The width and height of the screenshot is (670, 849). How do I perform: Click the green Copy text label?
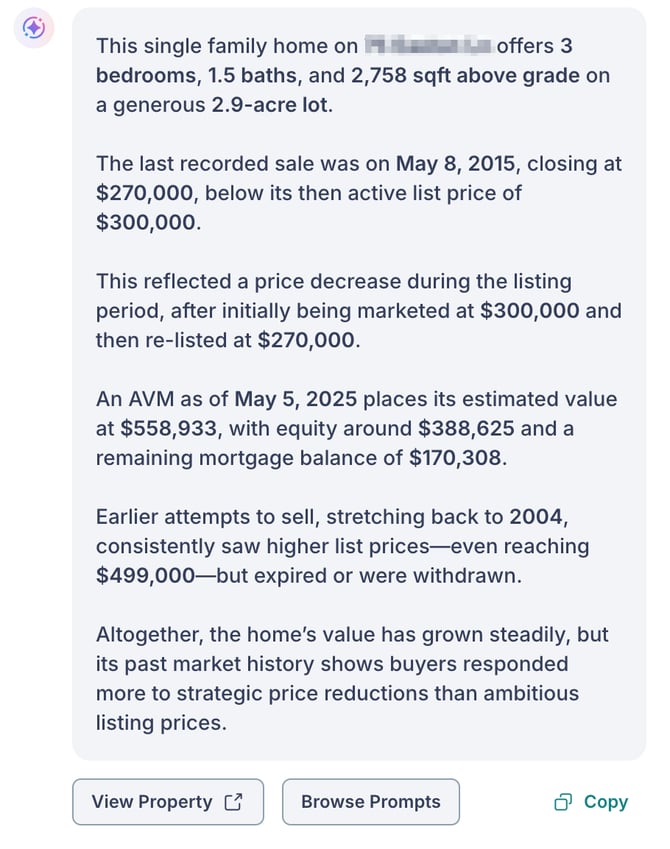[x=605, y=802]
